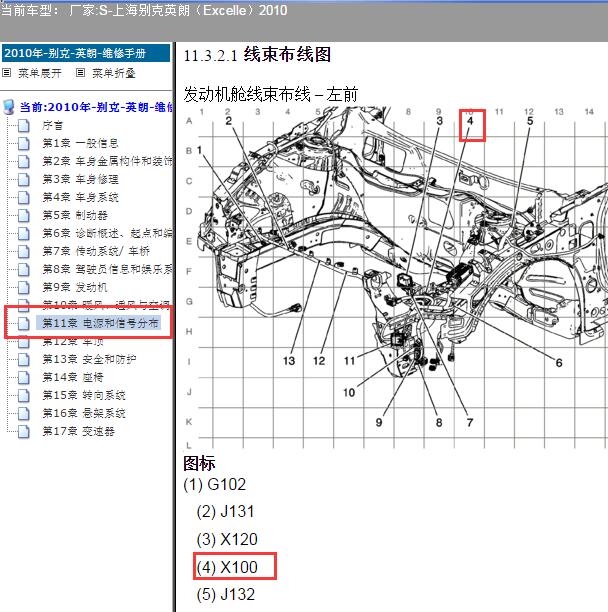Click the page icon beside 第15章
The width and height of the screenshot is (608, 612).
coord(24,395)
